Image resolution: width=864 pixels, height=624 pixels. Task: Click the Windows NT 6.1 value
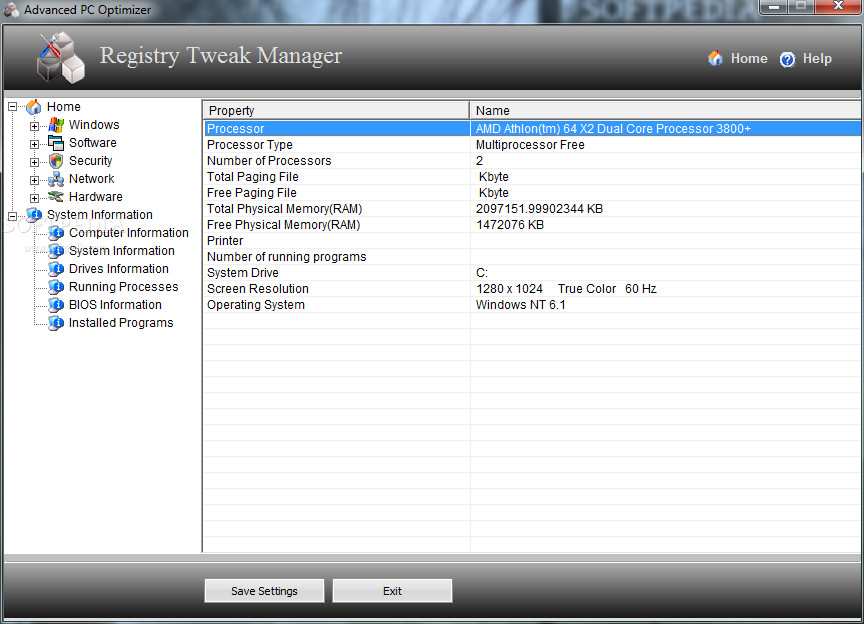(x=521, y=304)
